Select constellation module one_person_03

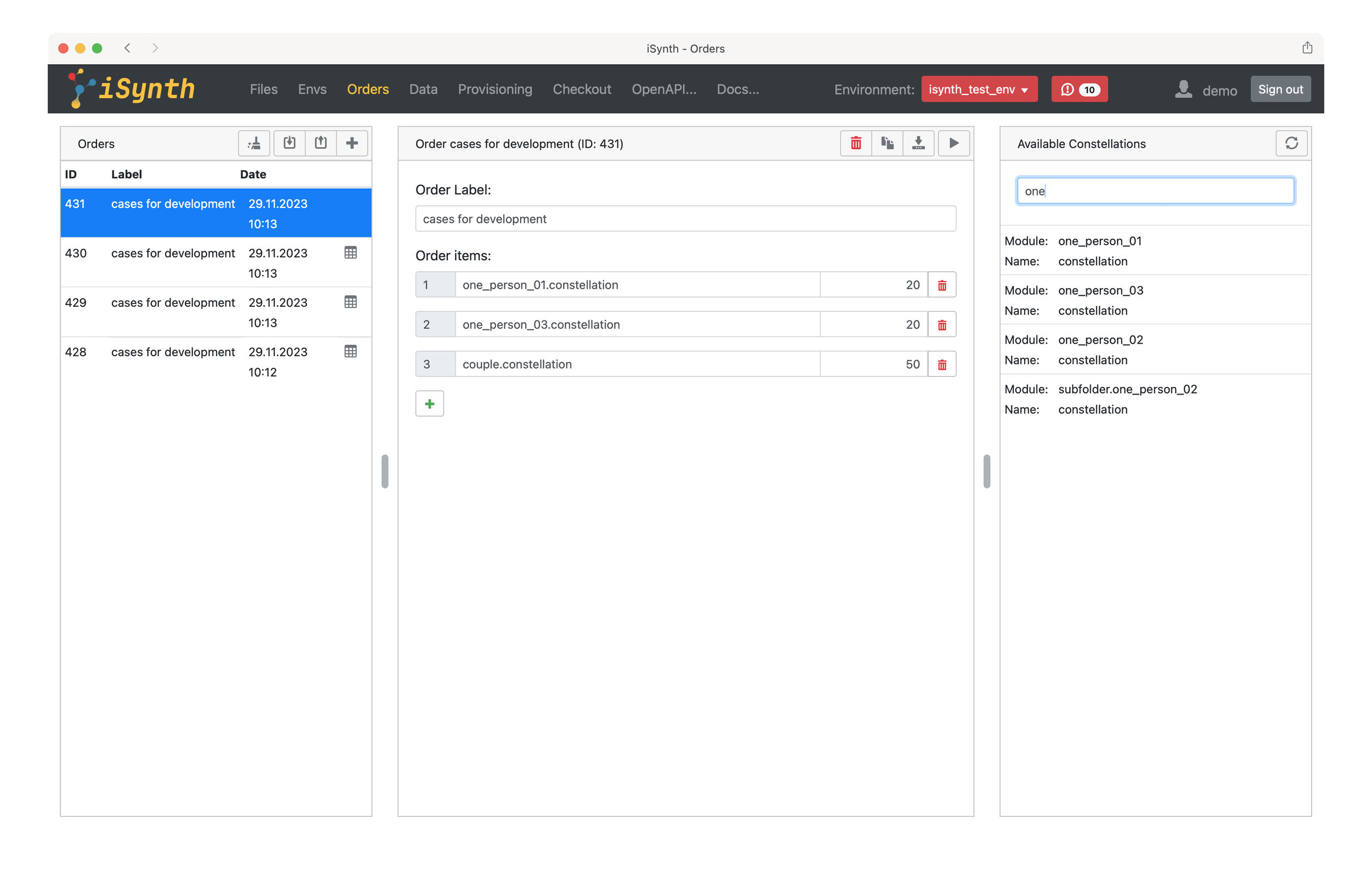coord(1155,300)
